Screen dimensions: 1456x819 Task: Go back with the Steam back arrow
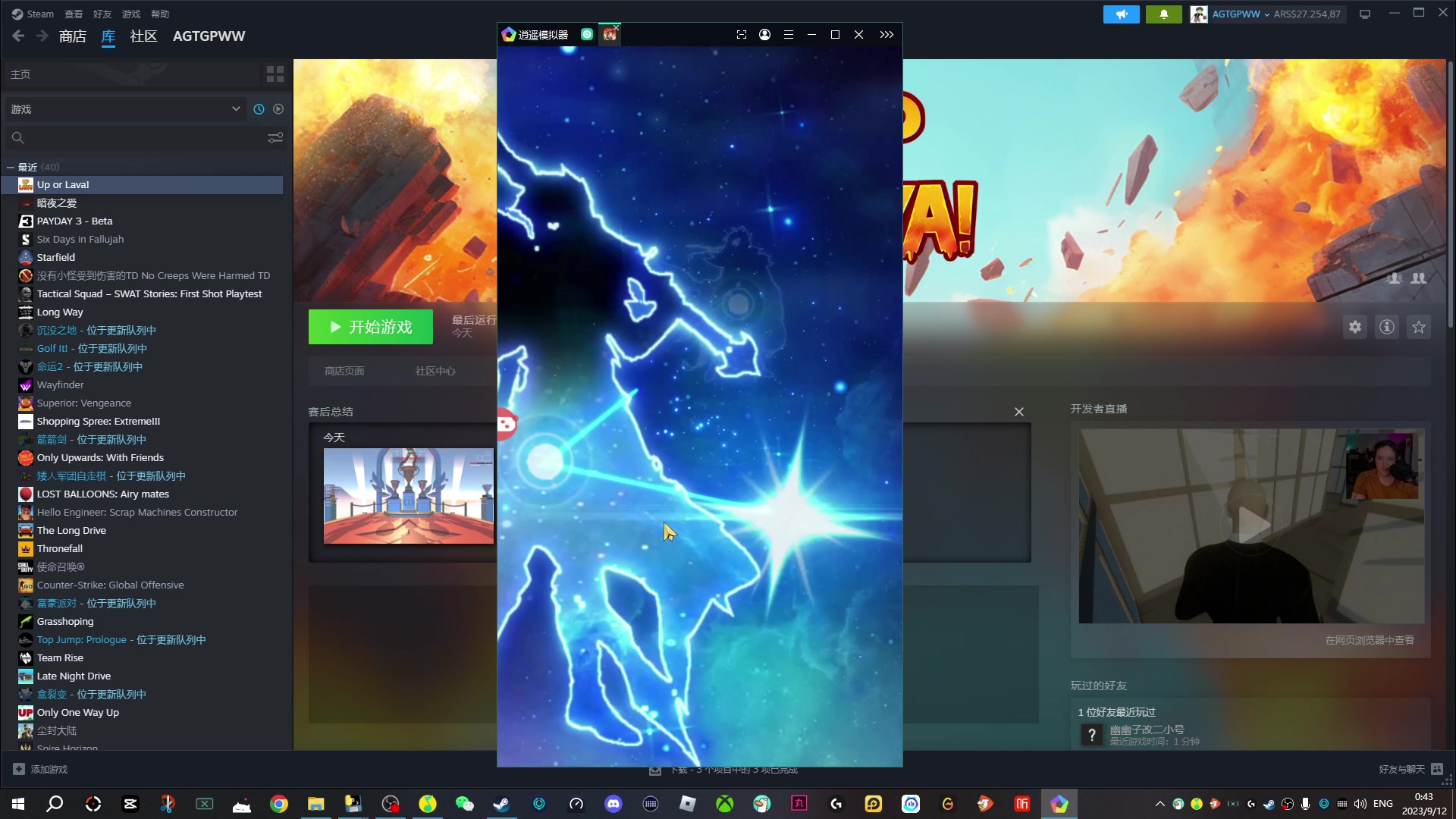click(x=18, y=36)
